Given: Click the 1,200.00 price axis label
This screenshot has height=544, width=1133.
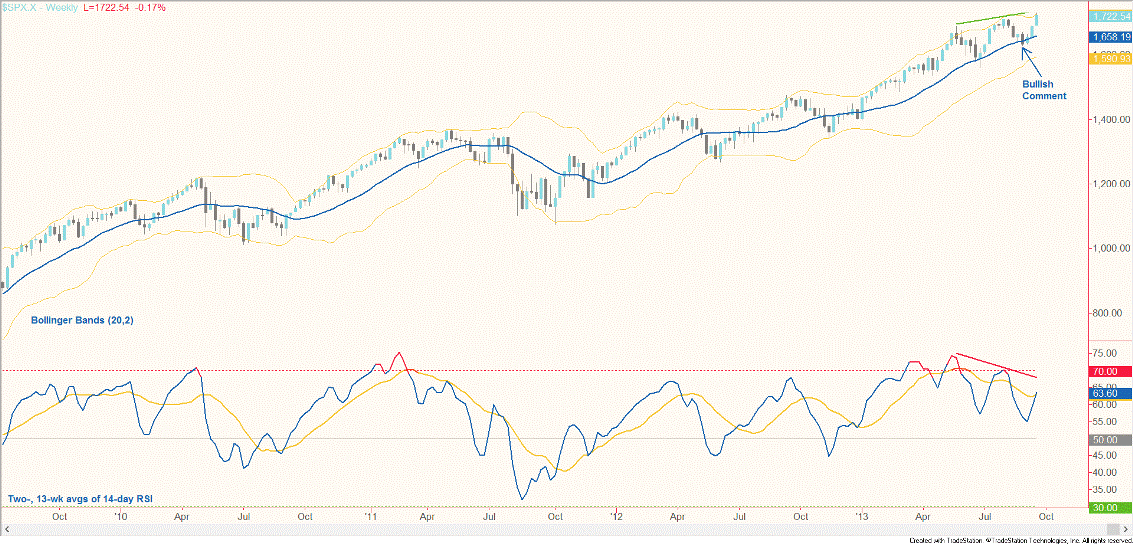Looking at the screenshot, I should point(1112,184).
